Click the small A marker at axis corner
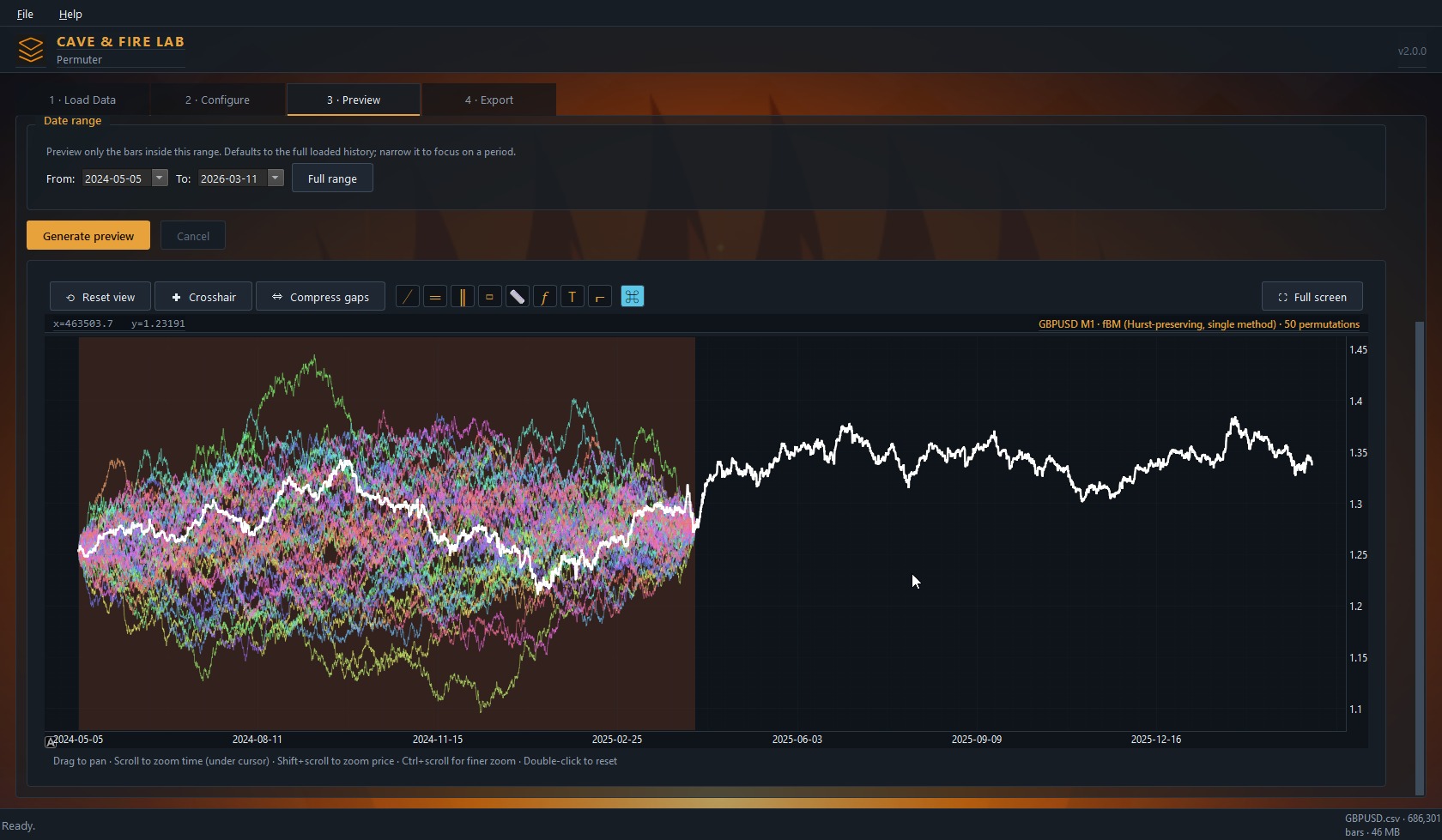The width and height of the screenshot is (1442, 840). [x=50, y=742]
